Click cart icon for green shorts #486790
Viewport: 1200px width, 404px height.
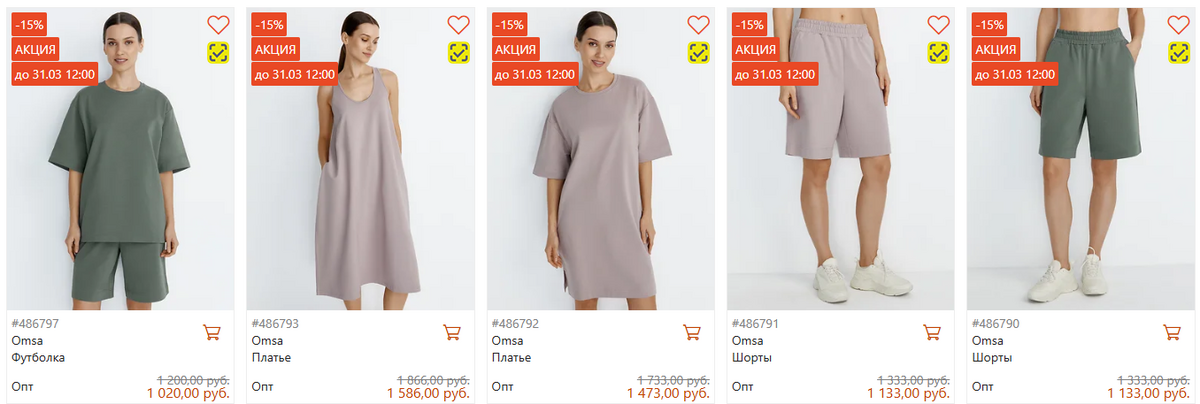tap(1172, 332)
